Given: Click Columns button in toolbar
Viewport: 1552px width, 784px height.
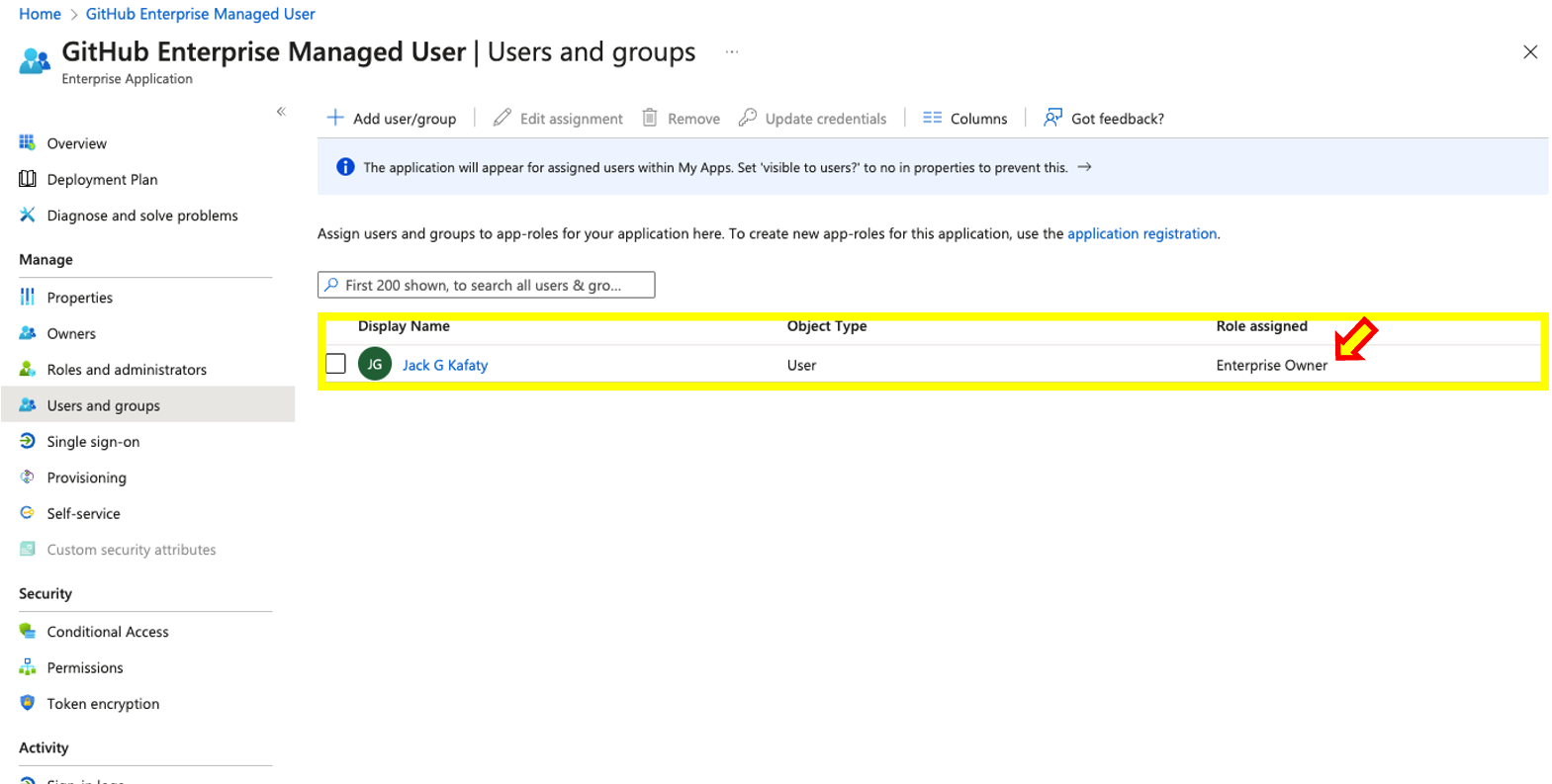Looking at the screenshot, I should pyautogui.click(x=964, y=119).
